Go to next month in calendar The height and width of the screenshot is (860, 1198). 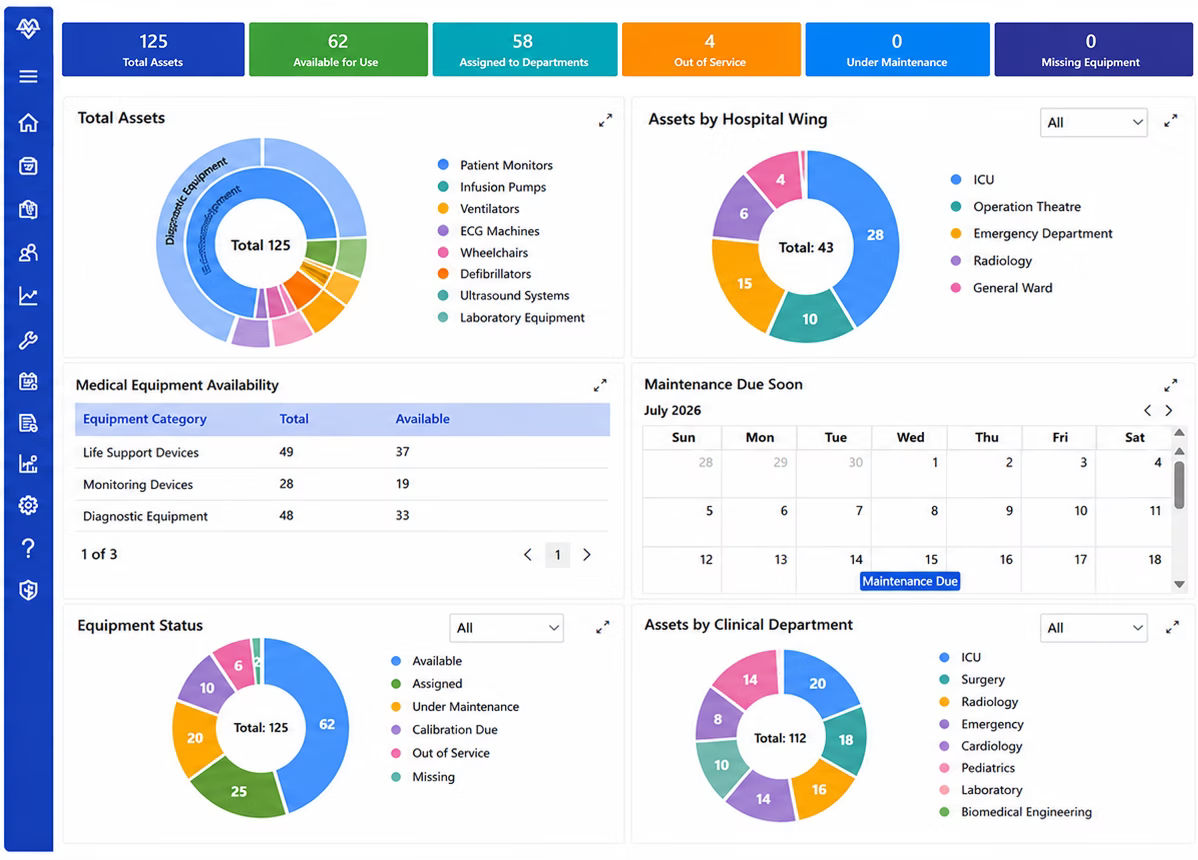(1169, 411)
